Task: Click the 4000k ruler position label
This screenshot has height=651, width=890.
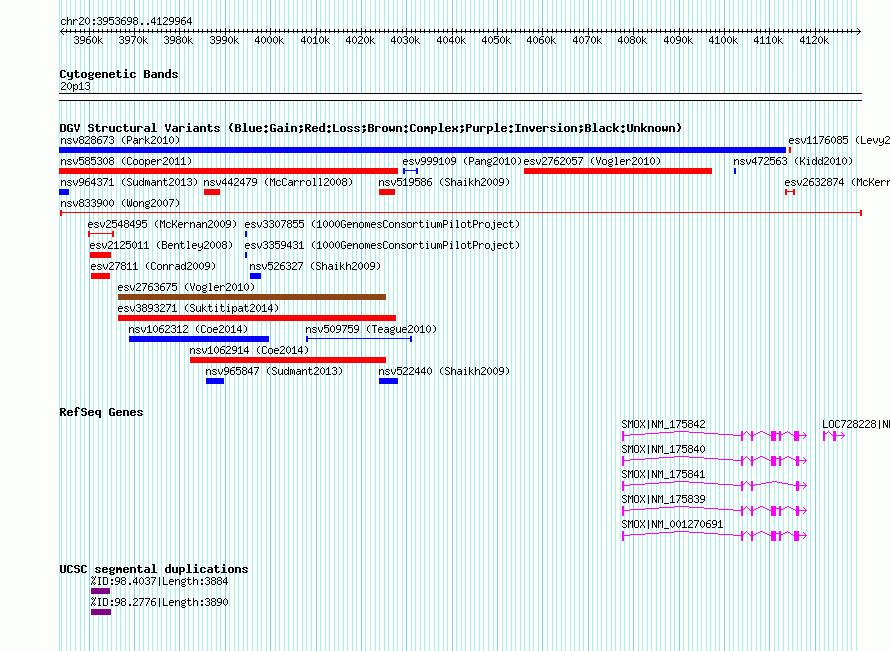Action: [269, 40]
